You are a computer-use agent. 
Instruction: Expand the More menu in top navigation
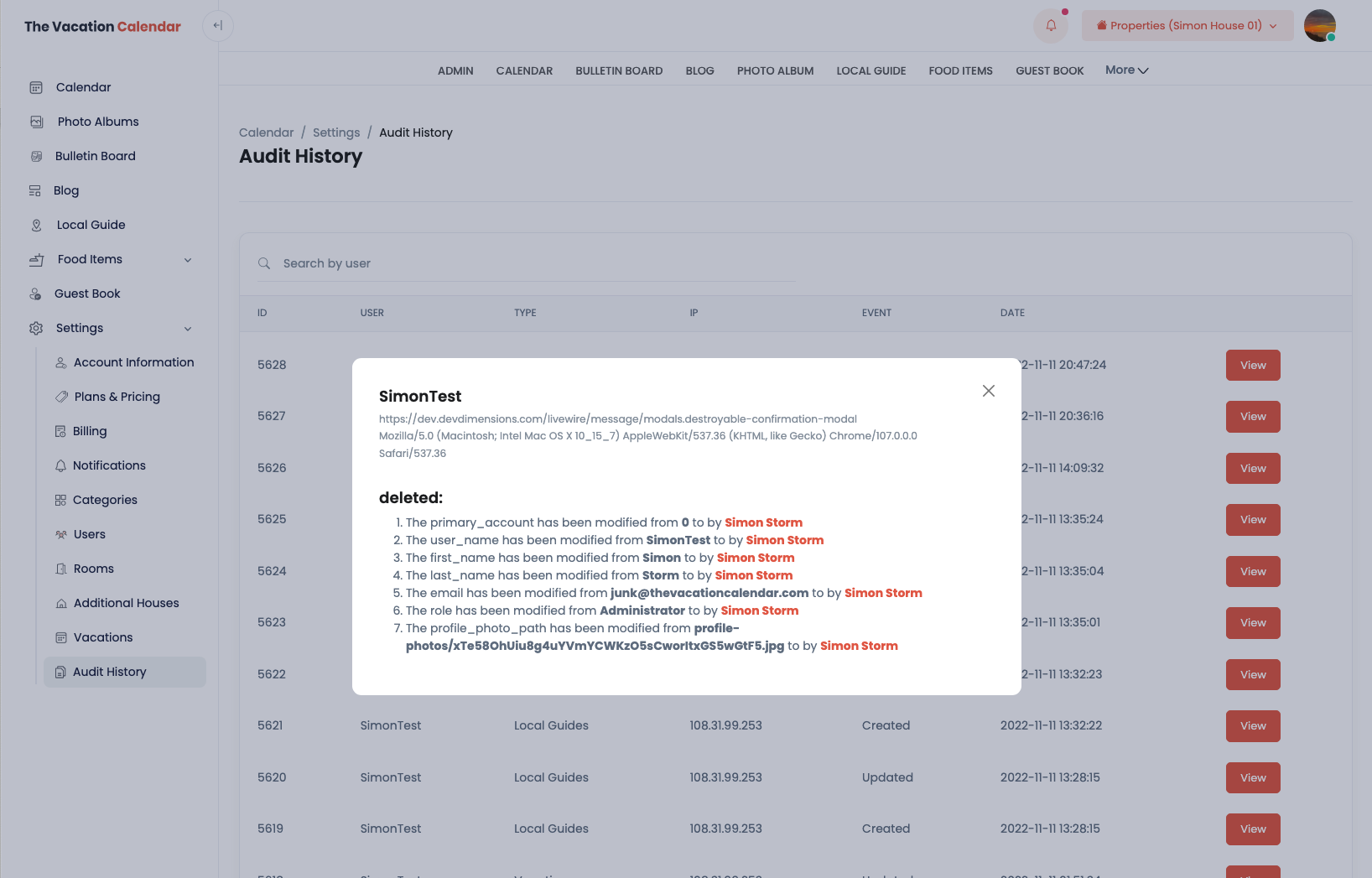[x=1126, y=70]
